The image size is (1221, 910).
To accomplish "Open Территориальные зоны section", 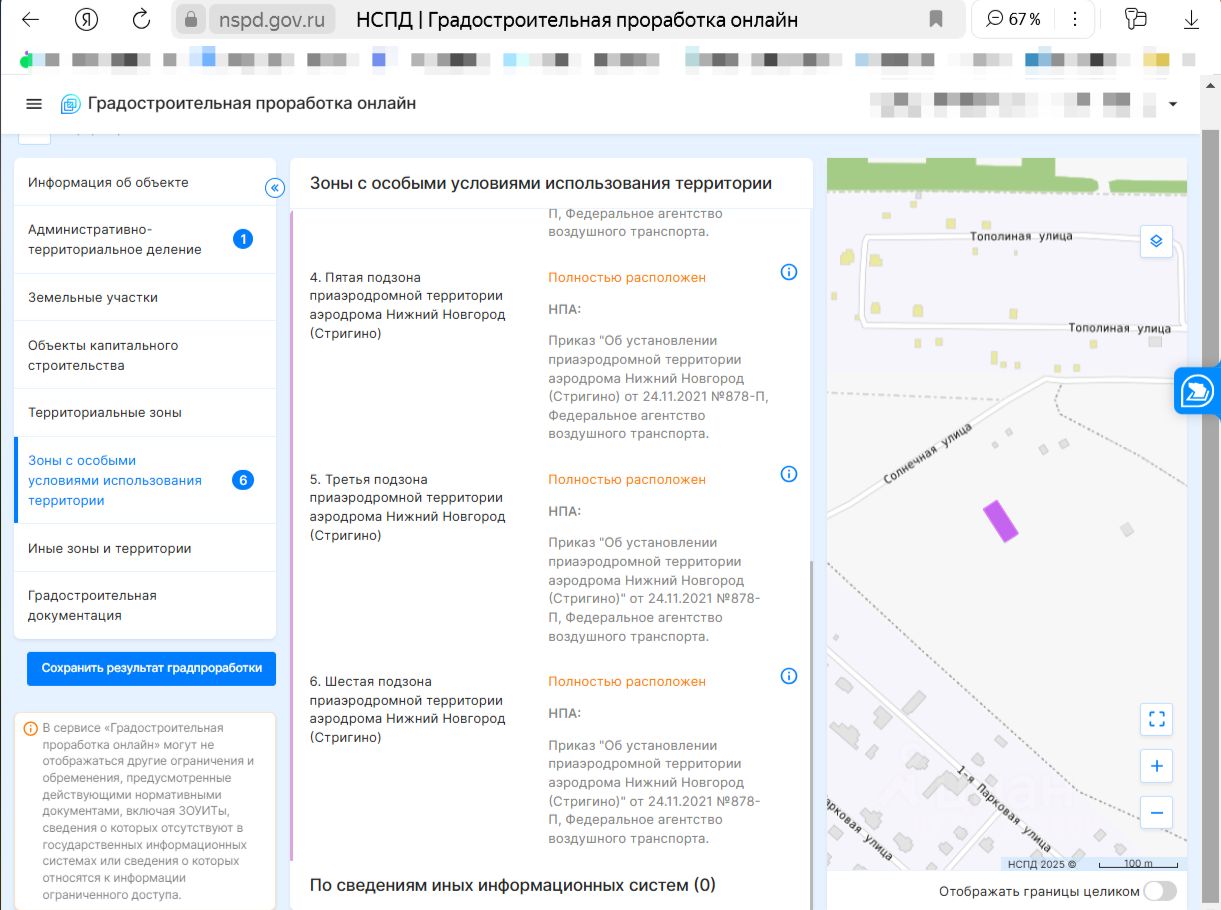I will coord(145,412).
